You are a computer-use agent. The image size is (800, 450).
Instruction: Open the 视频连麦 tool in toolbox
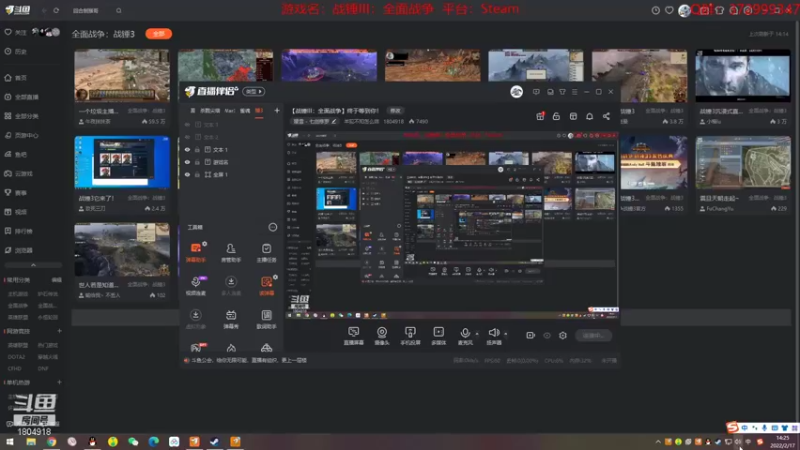195,286
